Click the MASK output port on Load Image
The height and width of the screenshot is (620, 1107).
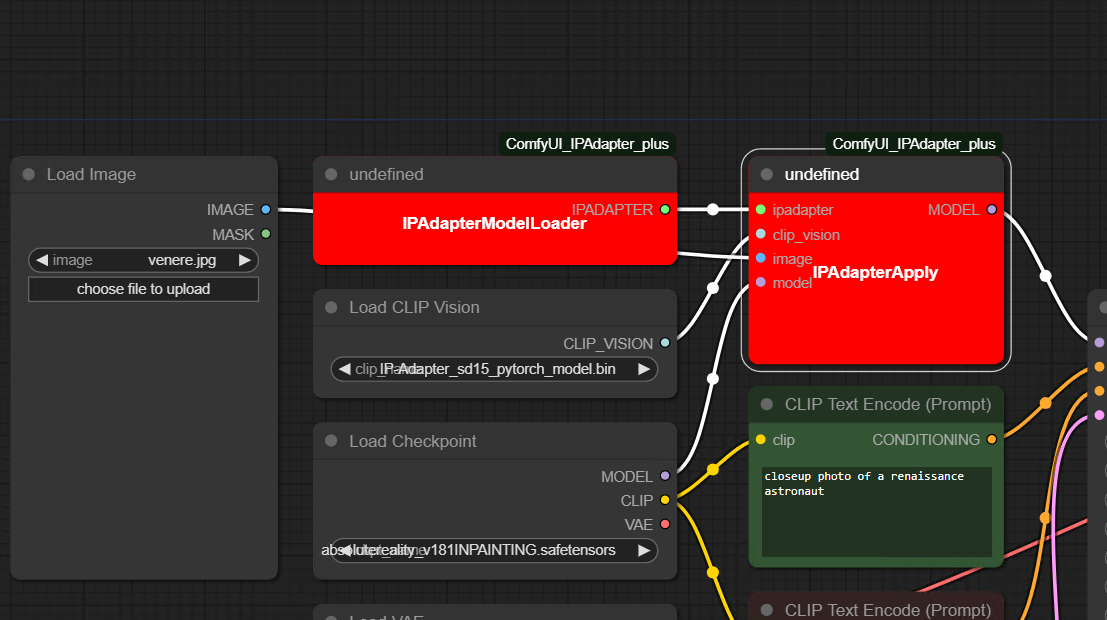click(264, 234)
